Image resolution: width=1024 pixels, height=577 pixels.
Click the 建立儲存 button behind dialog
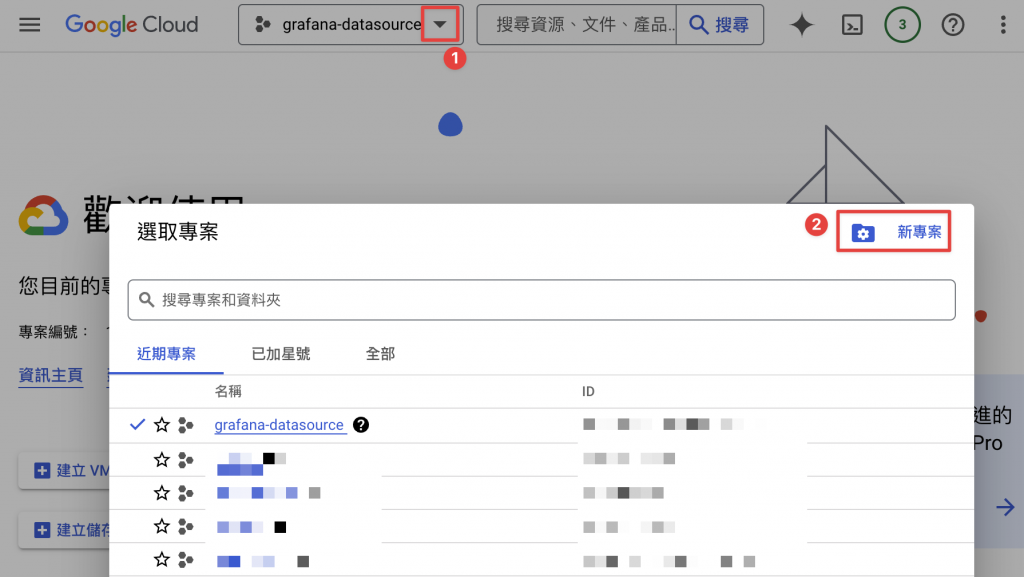(64, 530)
